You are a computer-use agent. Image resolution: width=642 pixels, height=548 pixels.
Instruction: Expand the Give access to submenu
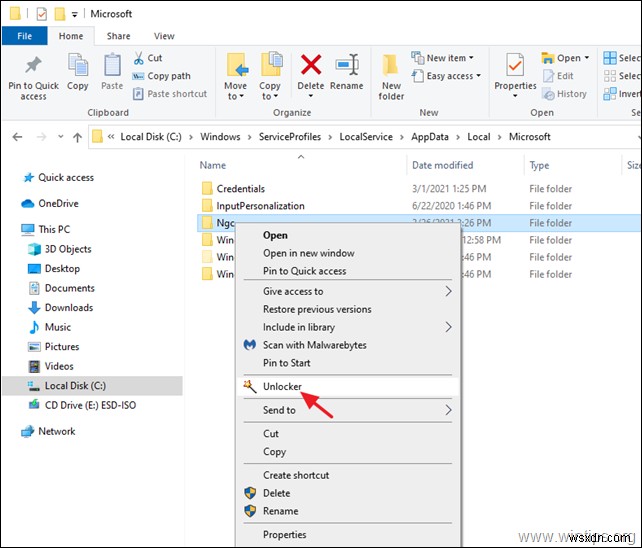[348, 292]
